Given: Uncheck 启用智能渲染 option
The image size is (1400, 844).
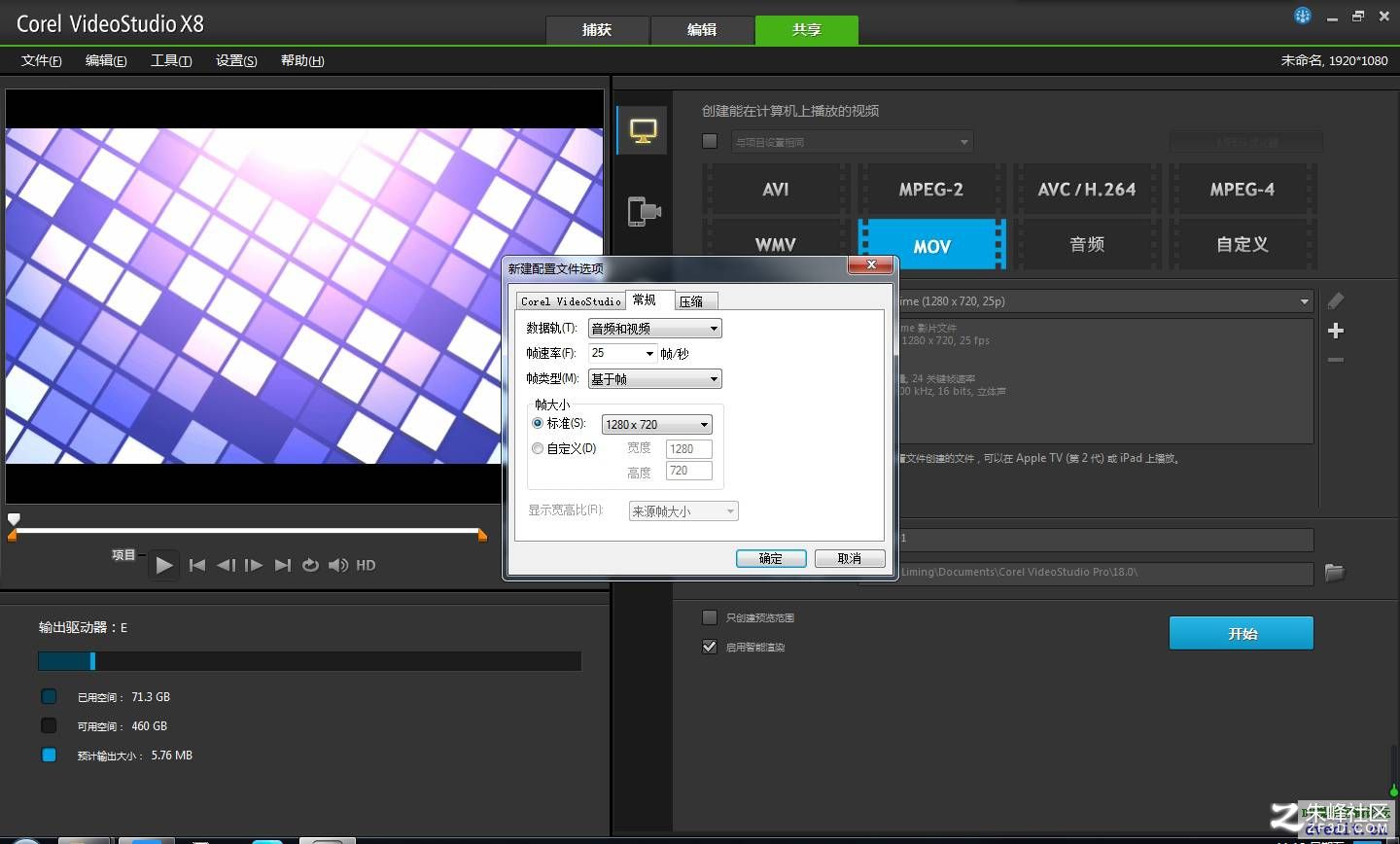Looking at the screenshot, I should point(710,647).
